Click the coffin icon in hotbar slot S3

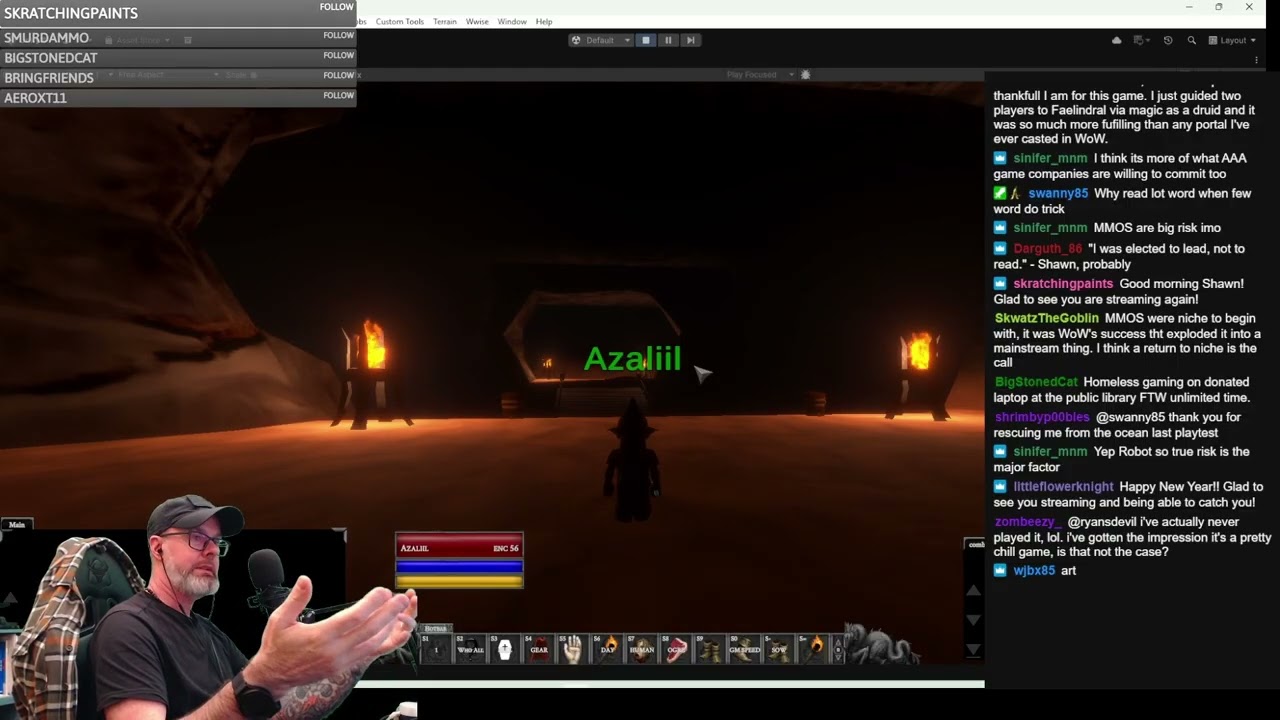coord(505,649)
